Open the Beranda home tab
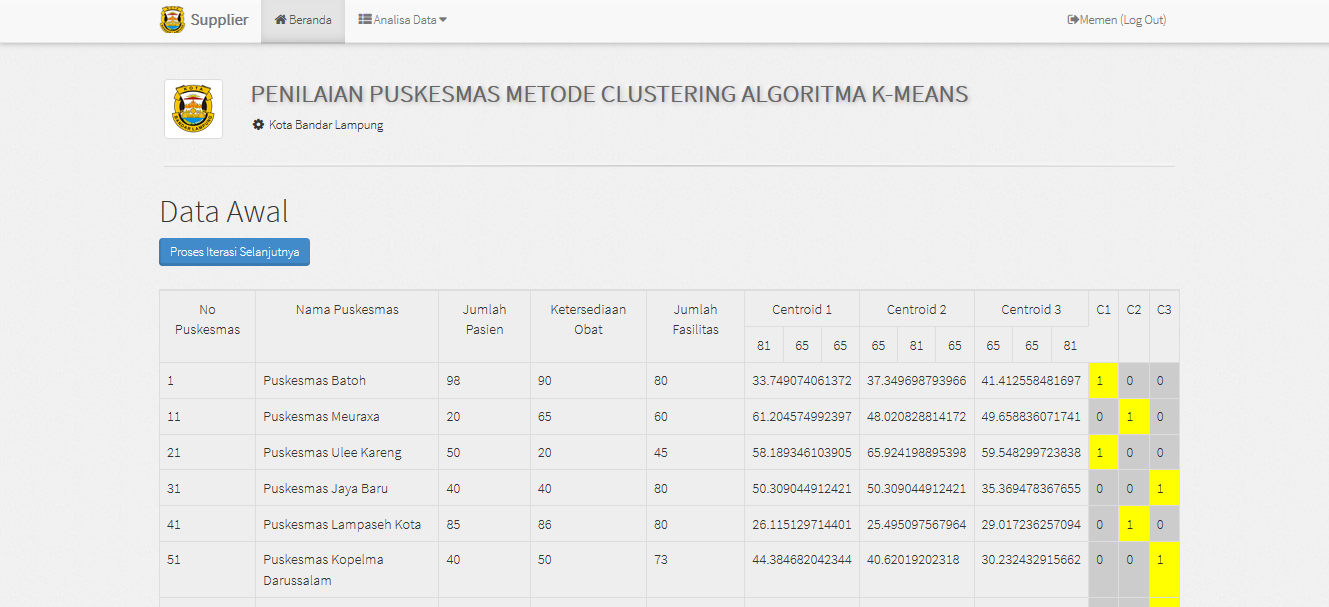The width and height of the screenshot is (1329, 607). tap(303, 20)
